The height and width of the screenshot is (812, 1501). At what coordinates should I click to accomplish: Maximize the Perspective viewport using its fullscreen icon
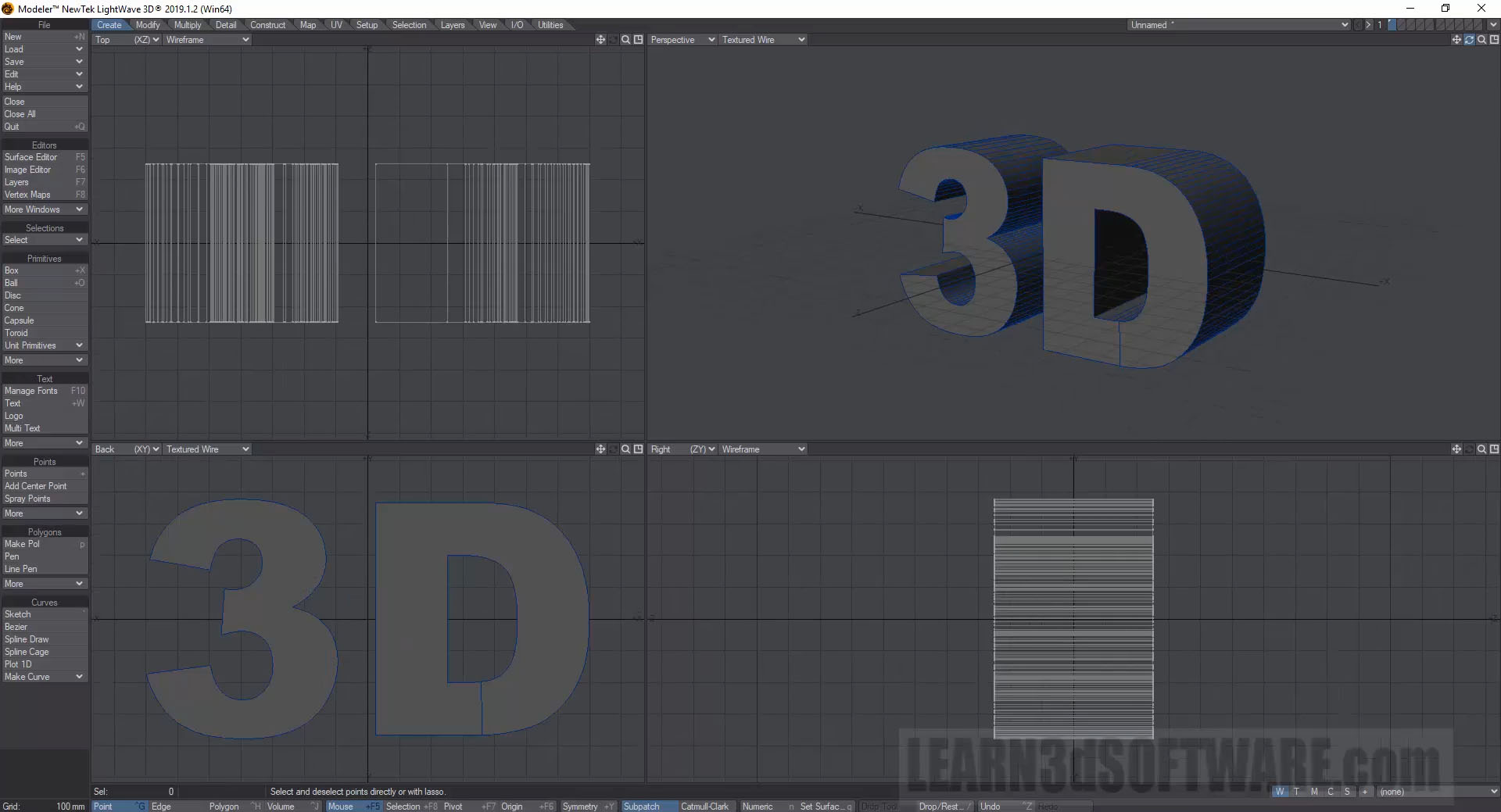1494,40
